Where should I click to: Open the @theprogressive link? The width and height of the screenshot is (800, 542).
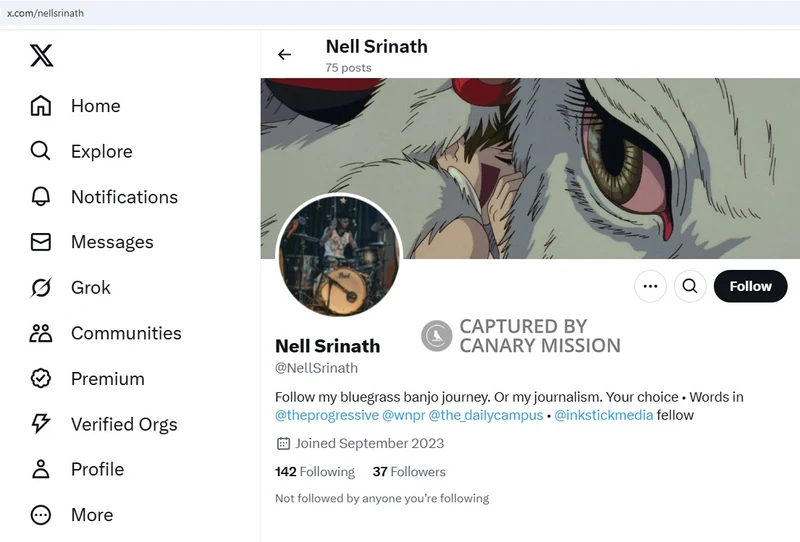tap(327, 415)
